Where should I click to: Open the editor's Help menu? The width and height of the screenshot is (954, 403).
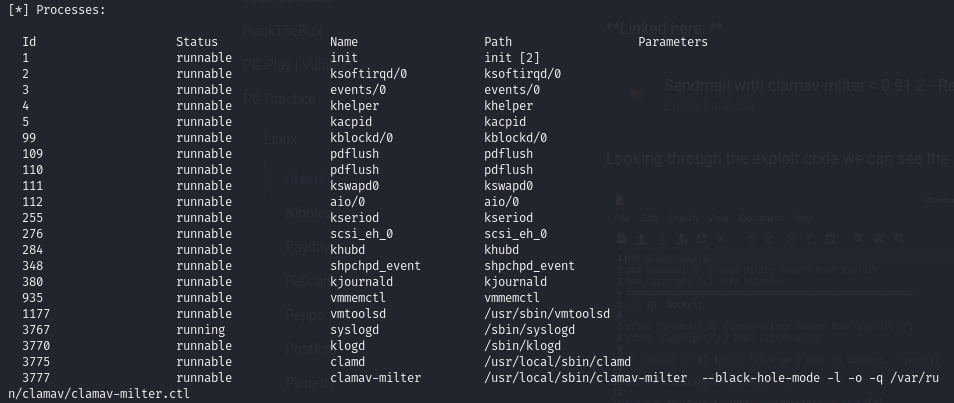[803, 218]
